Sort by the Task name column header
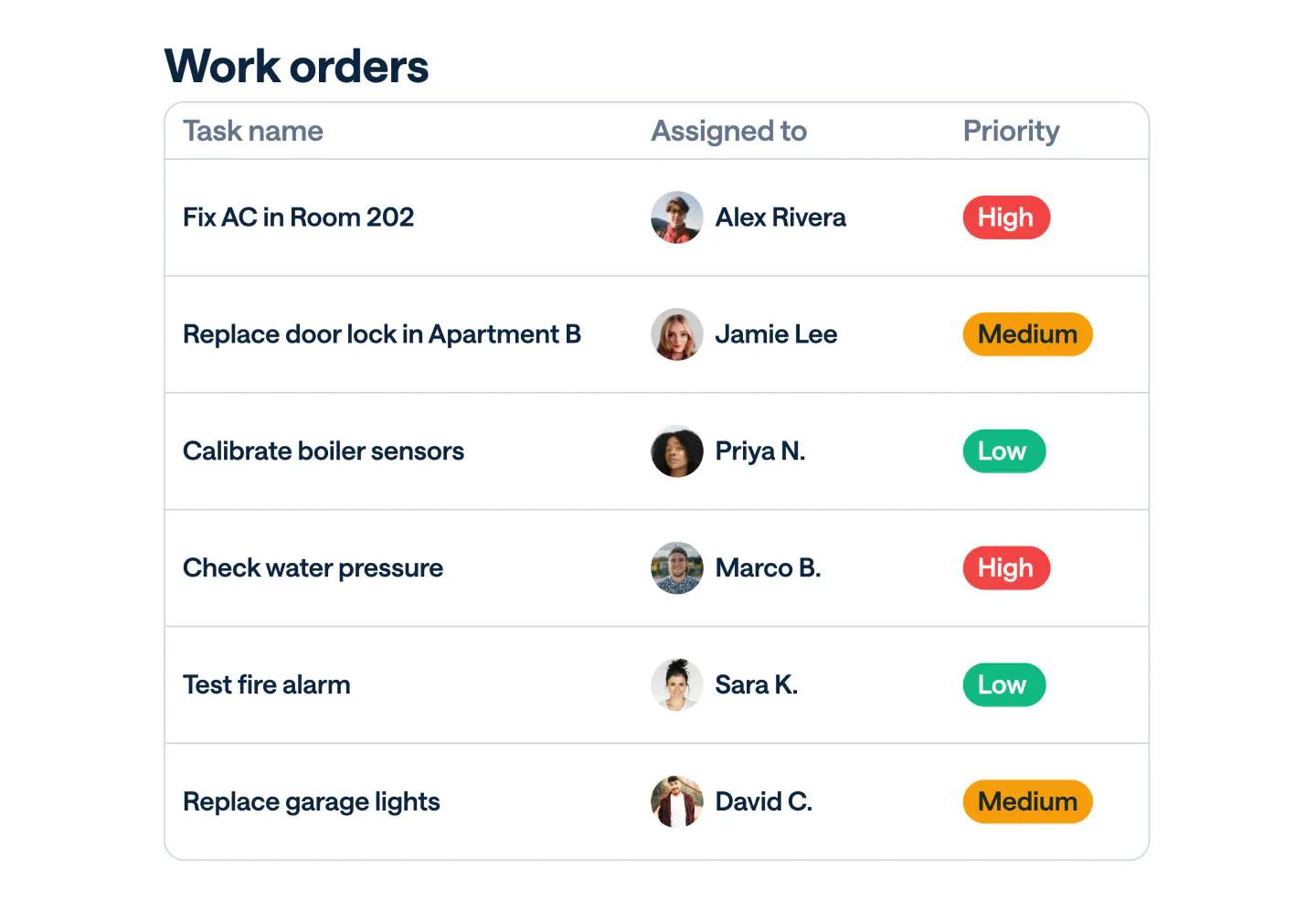This screenshot has width=1316, height=911. point(253,132)
